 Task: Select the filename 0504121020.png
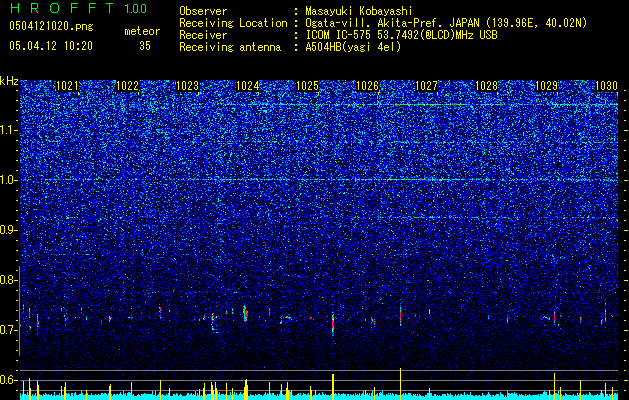pyautogui.click(x=51, y=26)
